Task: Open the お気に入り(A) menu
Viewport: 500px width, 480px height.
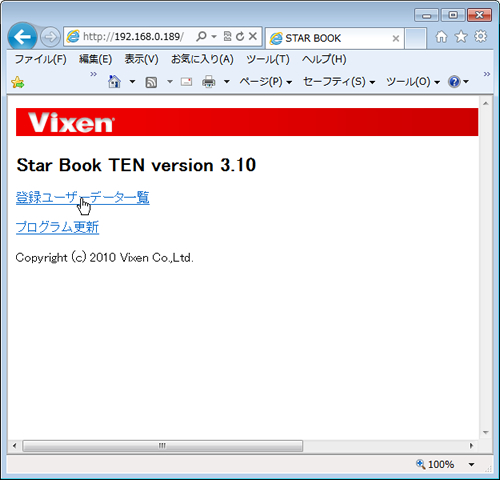Action: [202, 59]
